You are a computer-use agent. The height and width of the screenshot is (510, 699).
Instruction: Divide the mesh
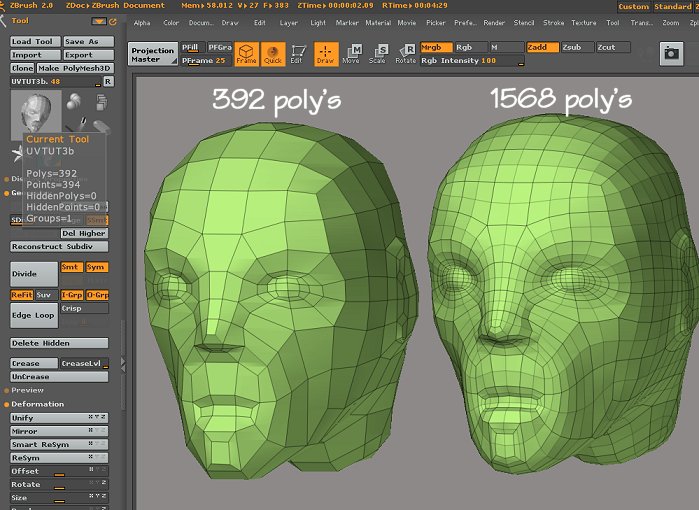pos(34,274)
